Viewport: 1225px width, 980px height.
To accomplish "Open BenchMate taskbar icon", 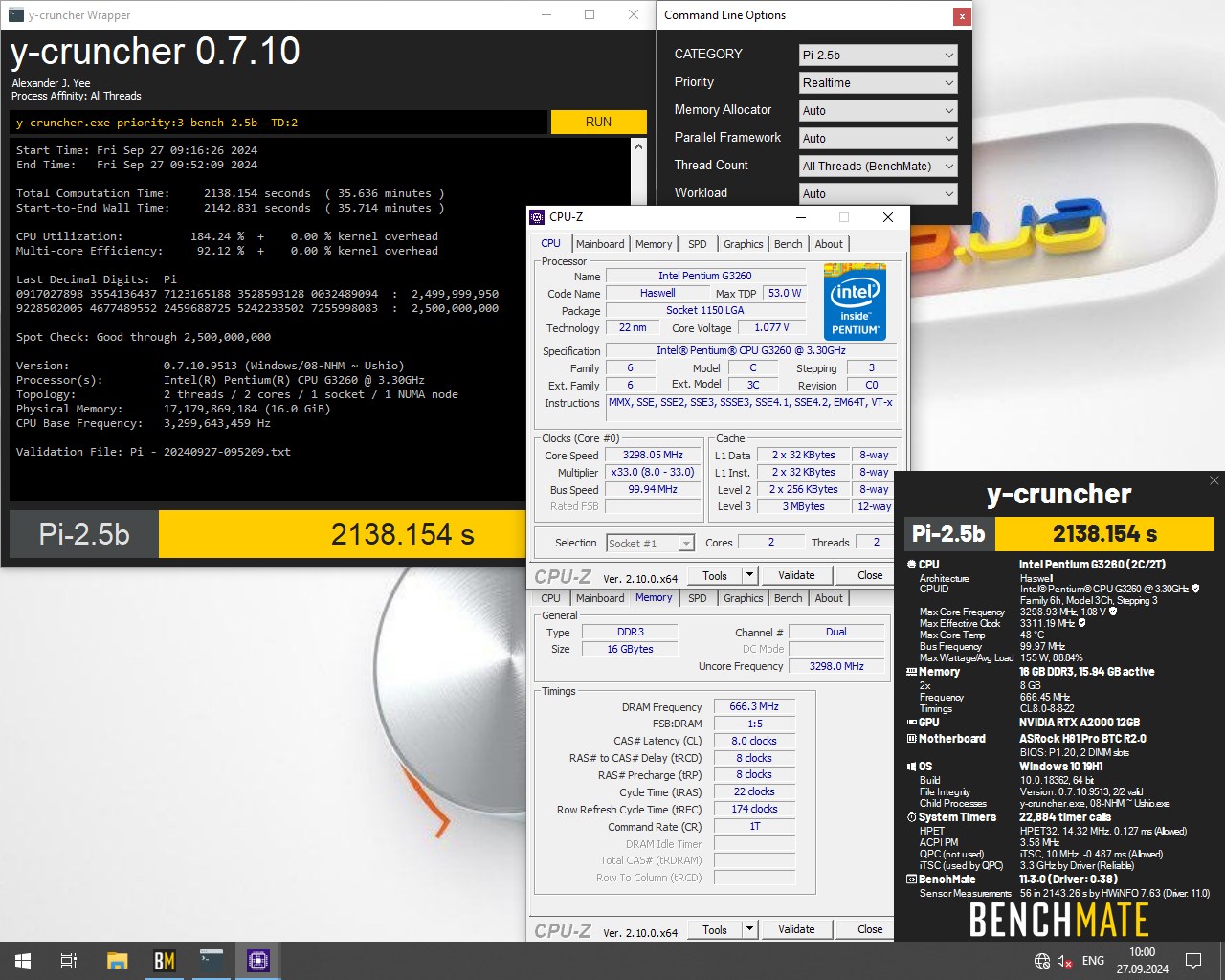I will click(x=165, y=961).
